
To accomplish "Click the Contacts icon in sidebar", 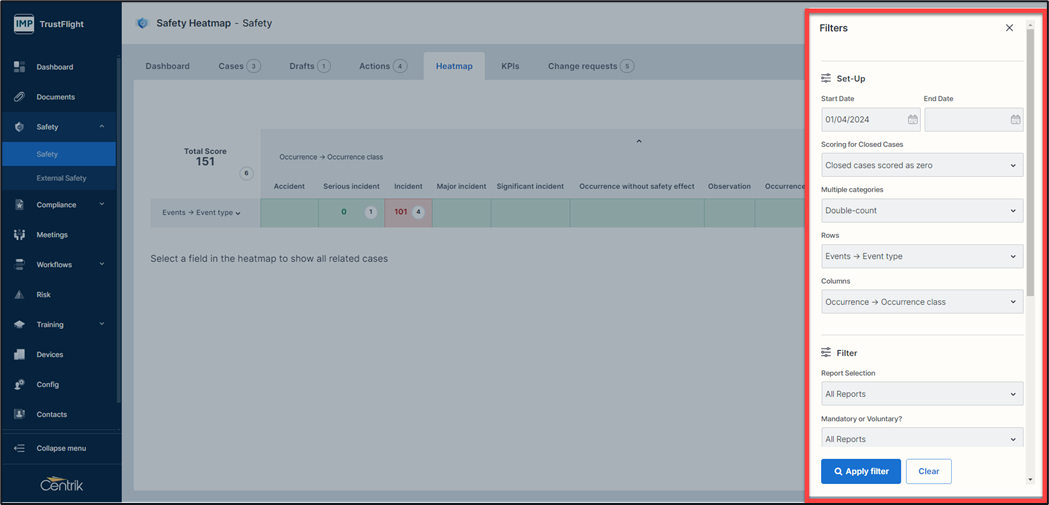I will tap(19, 414).
